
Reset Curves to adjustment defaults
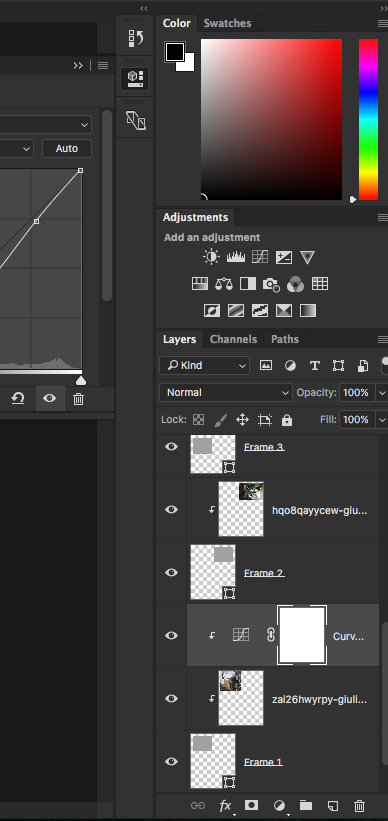click(18, 398)
